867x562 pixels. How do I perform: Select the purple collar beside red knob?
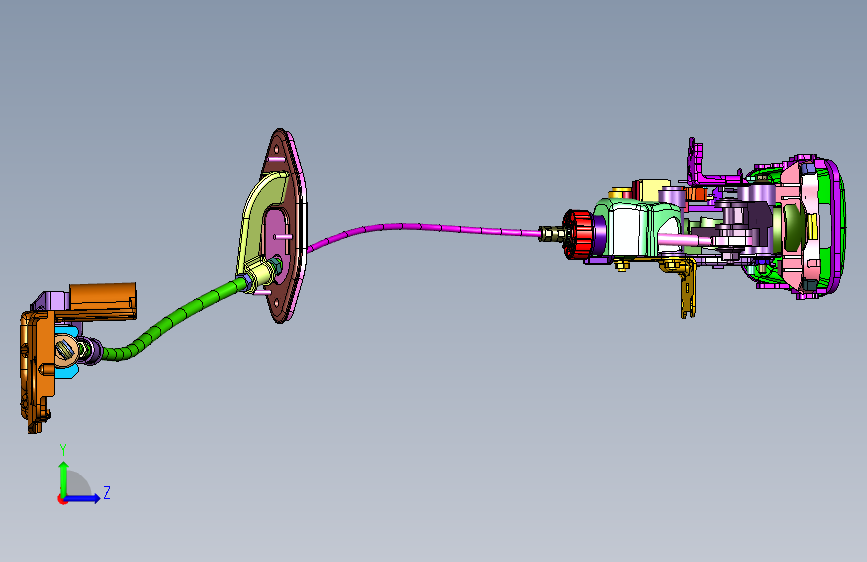coord(600,235)
